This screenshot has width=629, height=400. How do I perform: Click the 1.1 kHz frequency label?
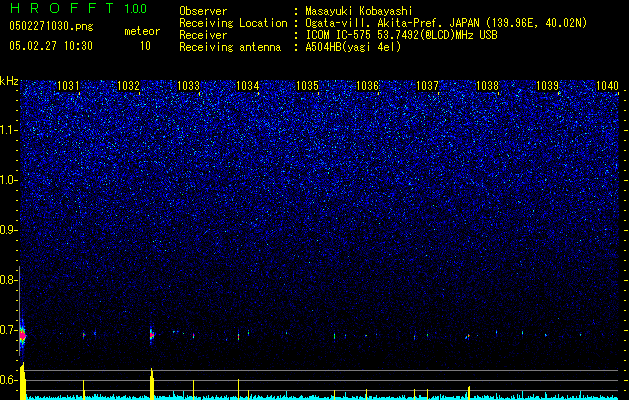point(9,130)
